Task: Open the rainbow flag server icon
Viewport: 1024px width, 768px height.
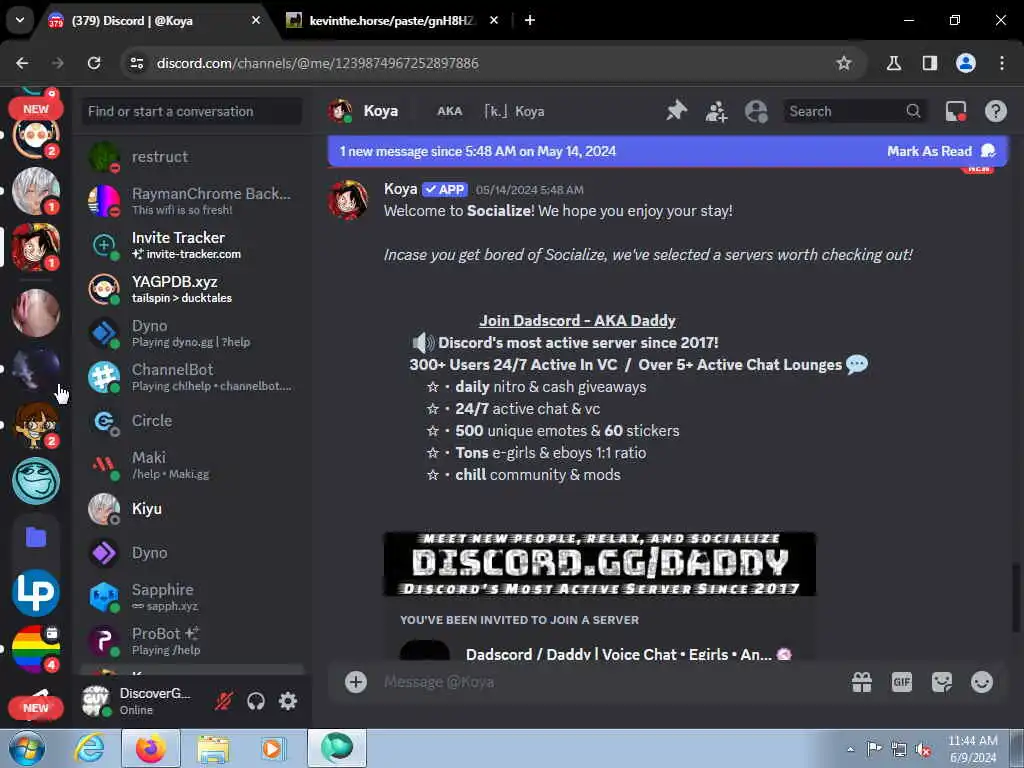Action: (x=36, y=648)
